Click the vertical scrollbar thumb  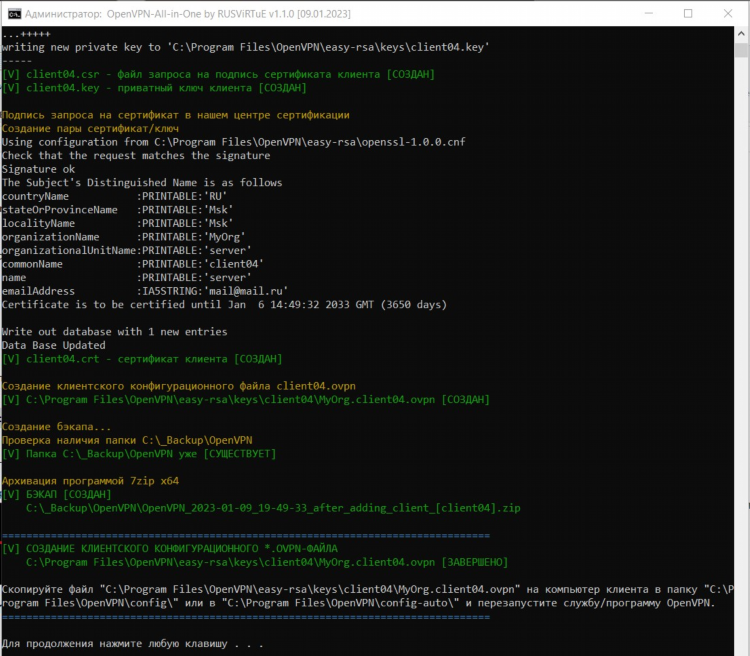(x=741, y=50)
